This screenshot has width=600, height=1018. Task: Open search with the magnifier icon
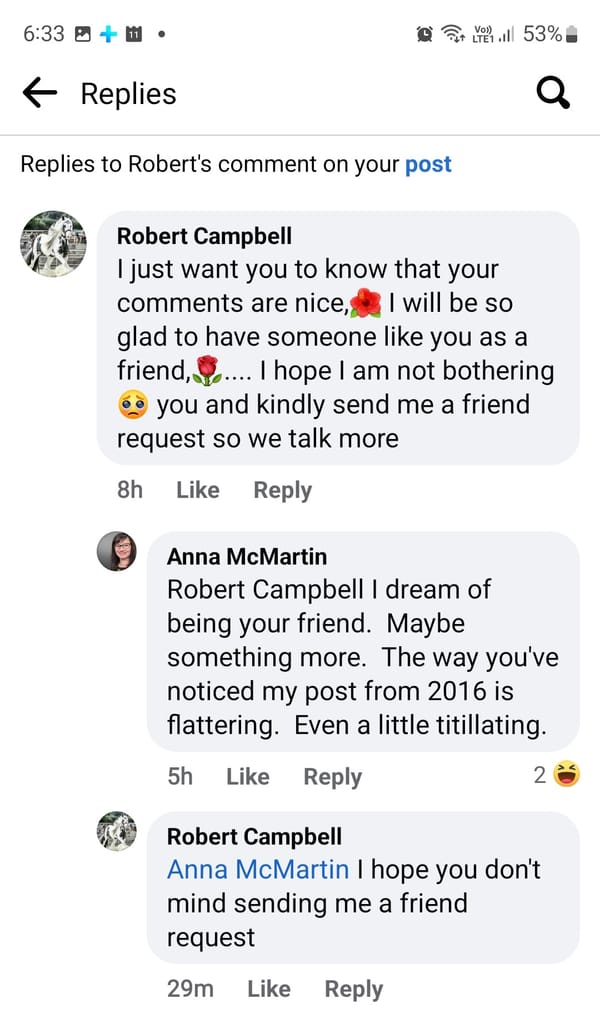click(x=553, y=94)
